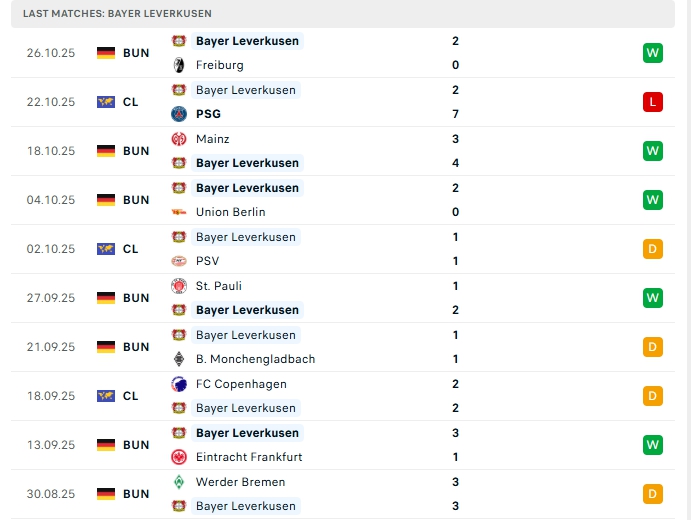Select the 18.09.25 FC Copenhagen match date

(x=51, y=396)
